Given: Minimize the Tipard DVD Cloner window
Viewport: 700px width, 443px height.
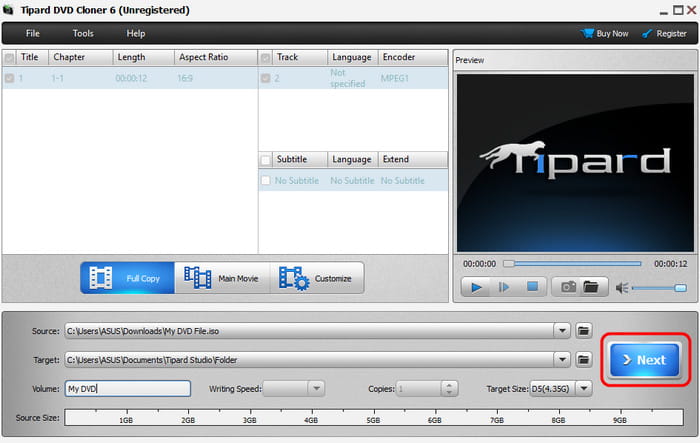Looking at the screenshot, I should (664, 11).
